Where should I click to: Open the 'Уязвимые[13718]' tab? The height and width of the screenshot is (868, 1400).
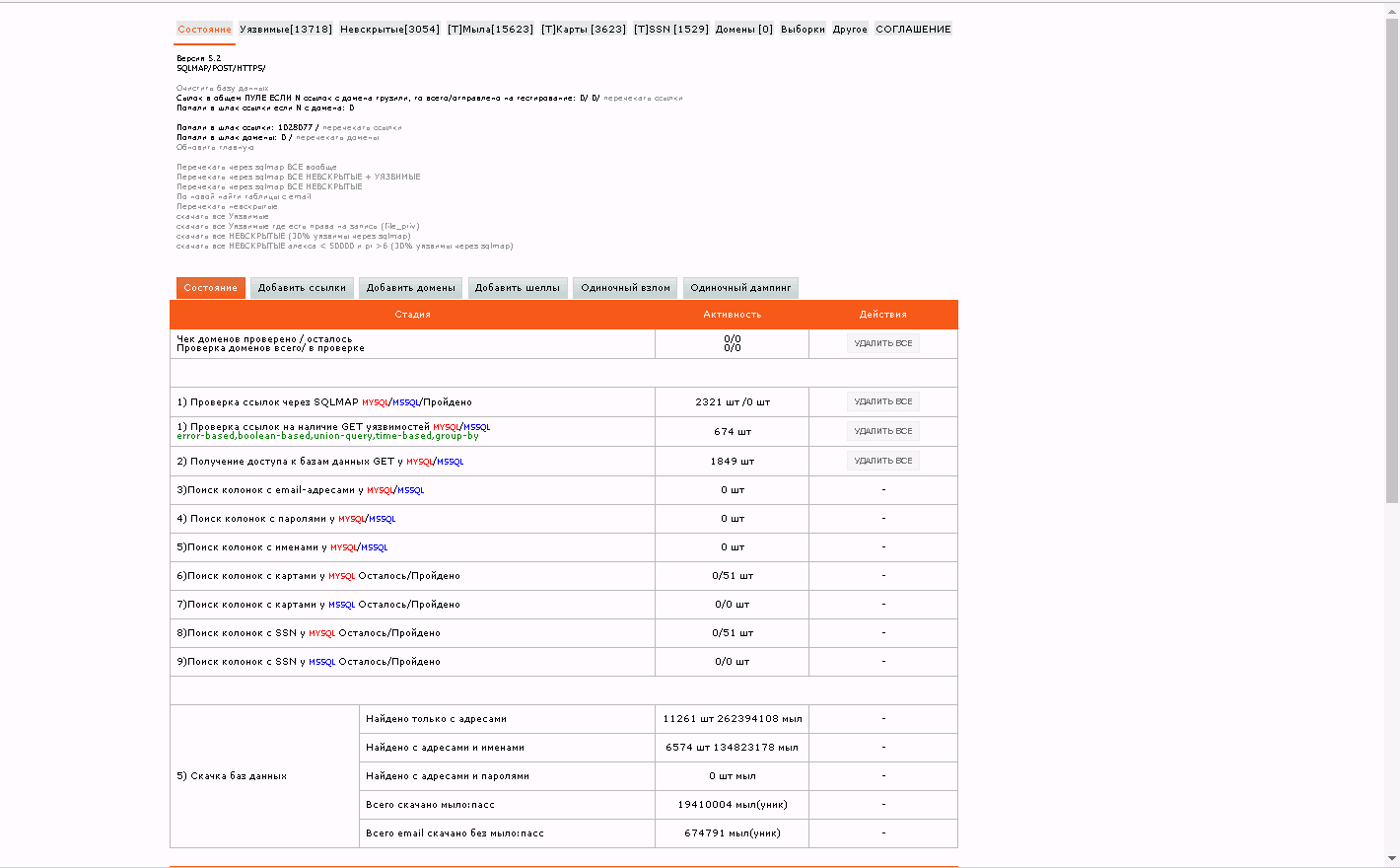(x=286, y=30)
